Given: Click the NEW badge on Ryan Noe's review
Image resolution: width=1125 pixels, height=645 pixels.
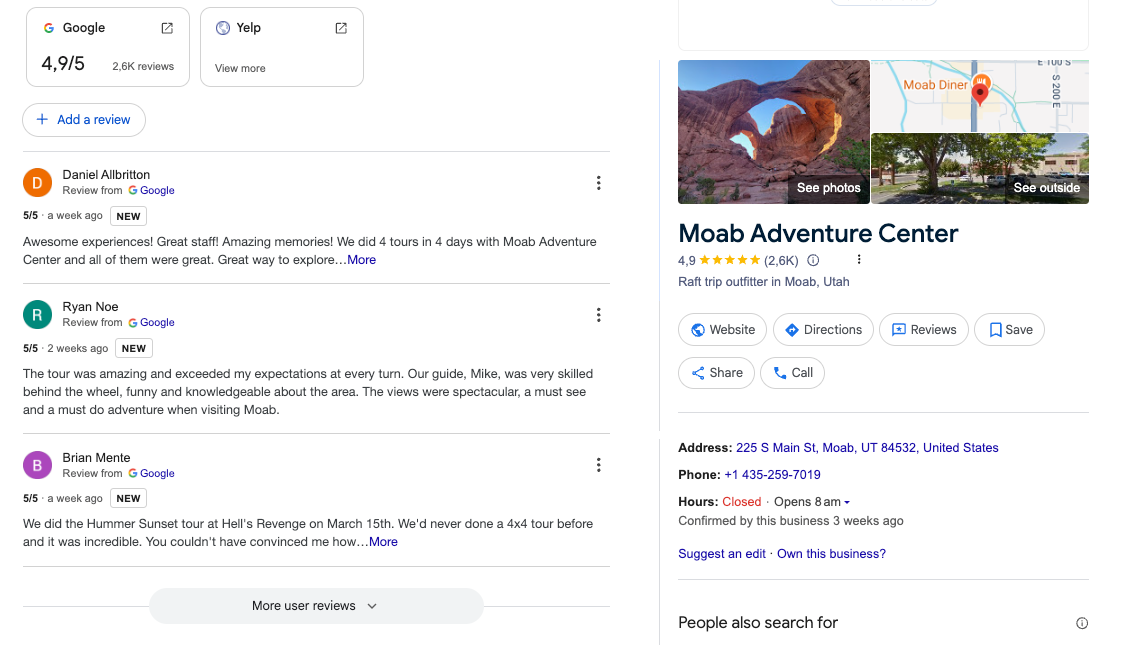Looking at the screenshot, I should tap(133, 348).
